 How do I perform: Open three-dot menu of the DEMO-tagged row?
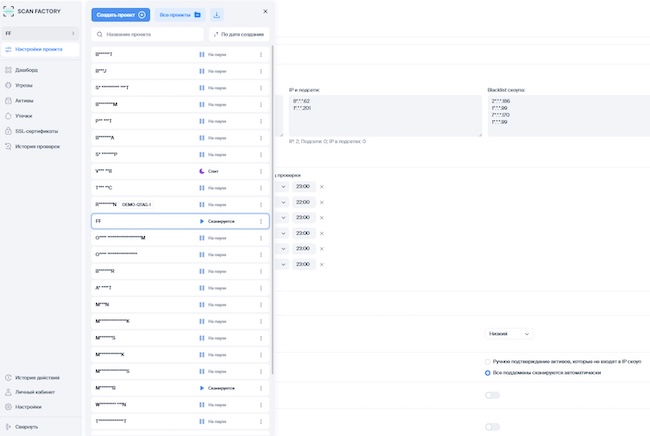pyautogui.click(x=261, y=205)
